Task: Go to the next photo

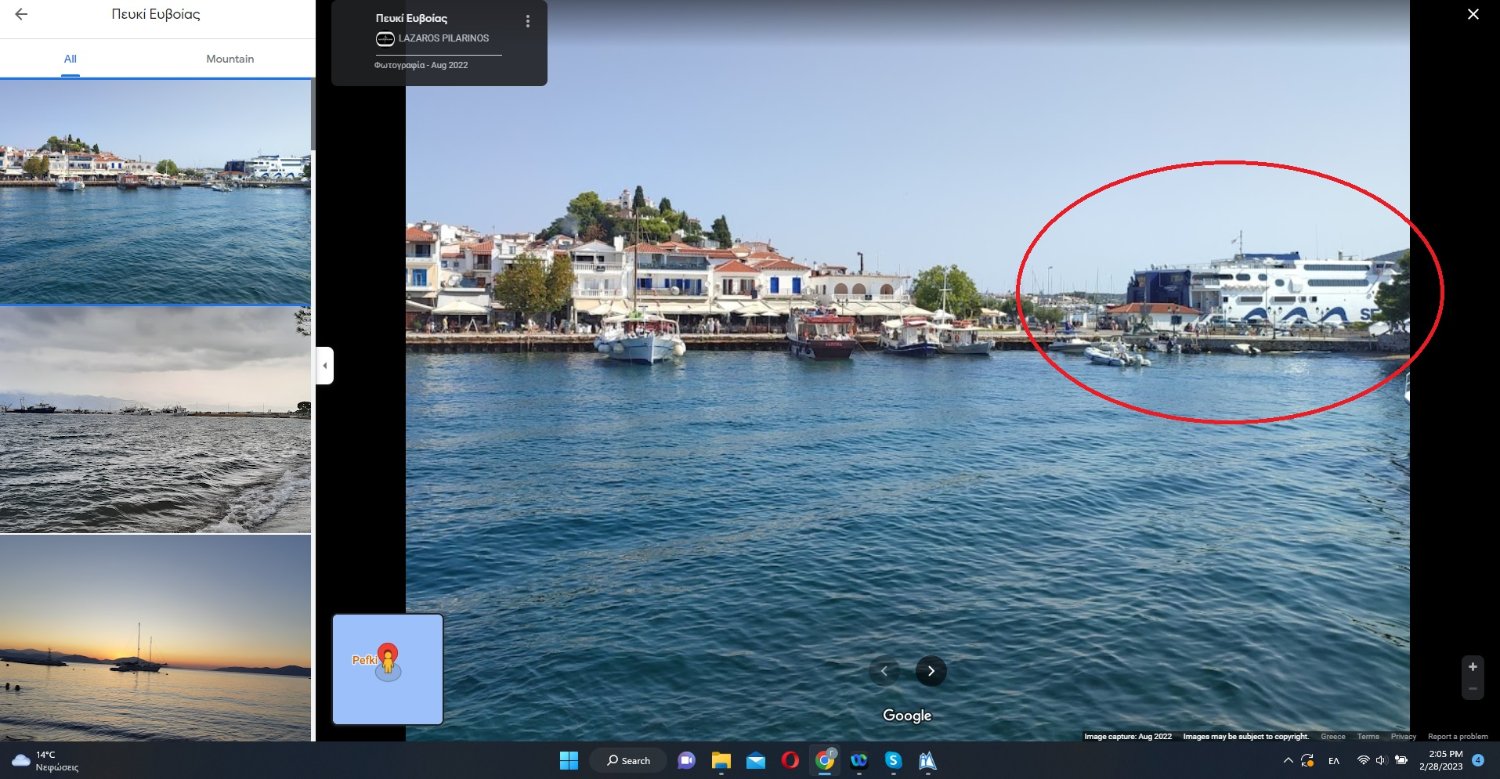Action: (931, 671)
